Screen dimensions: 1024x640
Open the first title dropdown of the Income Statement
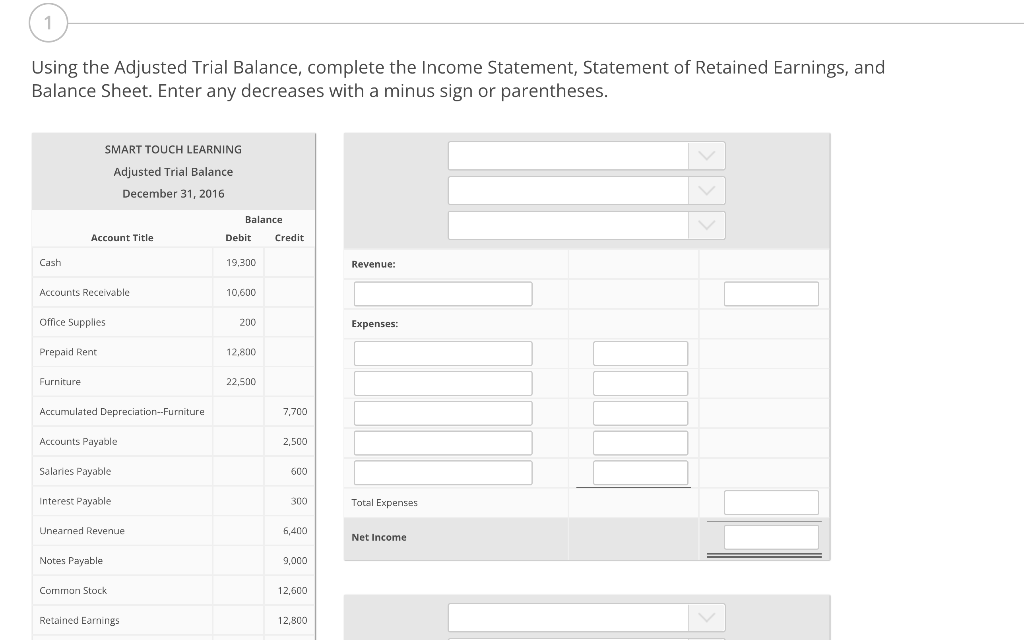pos(586,155)
